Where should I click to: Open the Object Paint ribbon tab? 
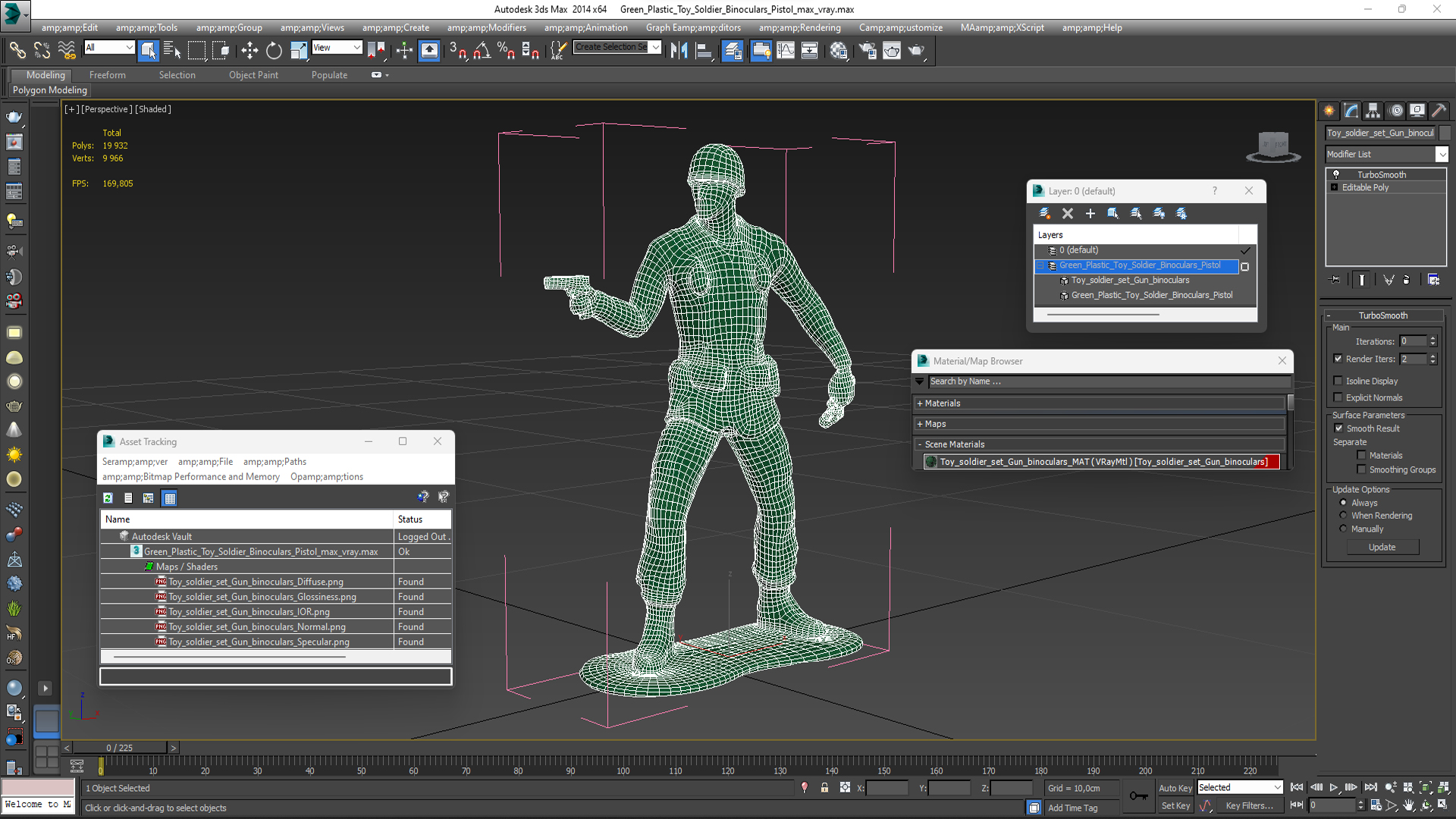(x=253, y=75)
